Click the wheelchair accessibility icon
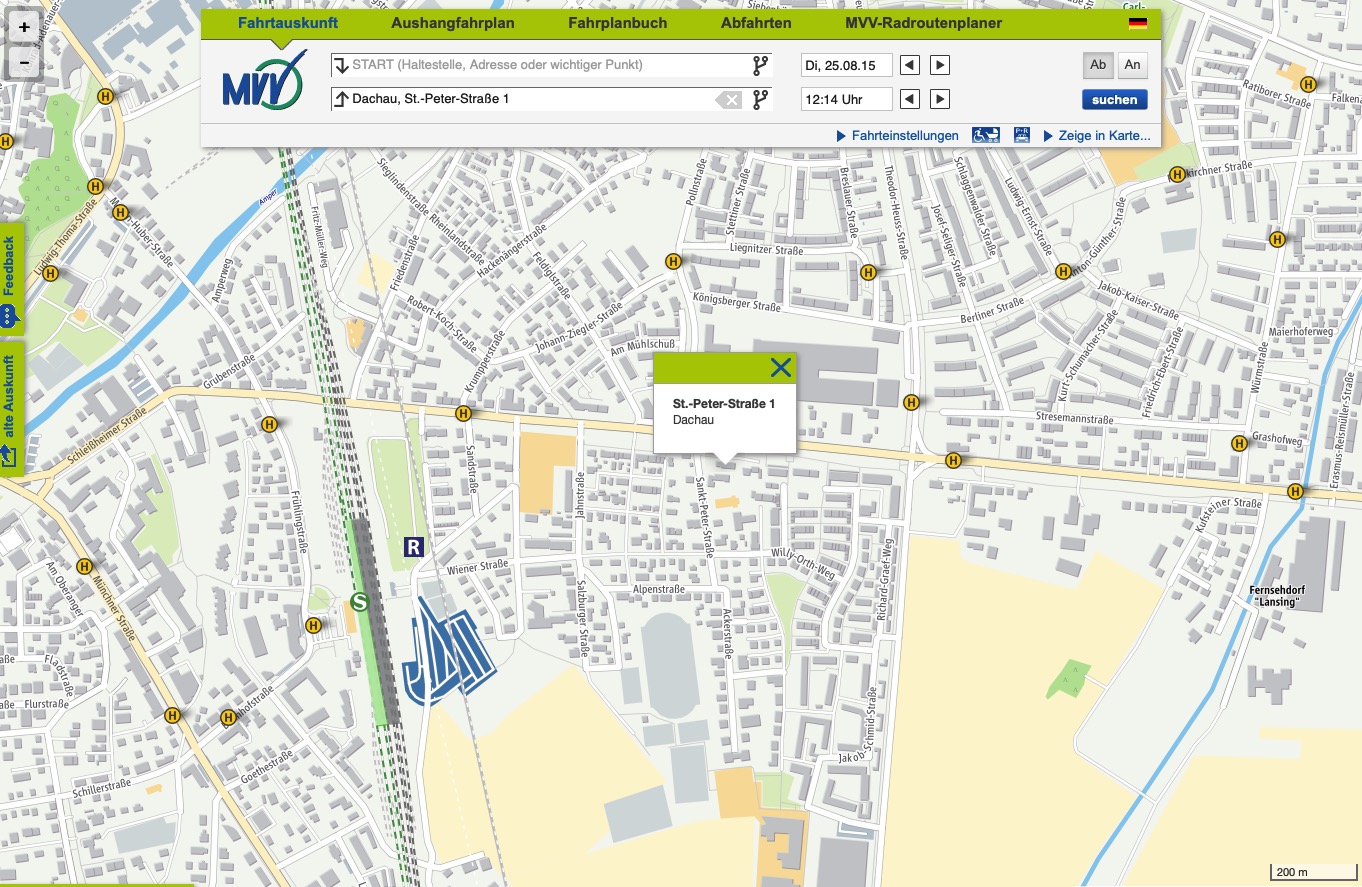Viewport: 1362px width, 887px height. point(986,135)
